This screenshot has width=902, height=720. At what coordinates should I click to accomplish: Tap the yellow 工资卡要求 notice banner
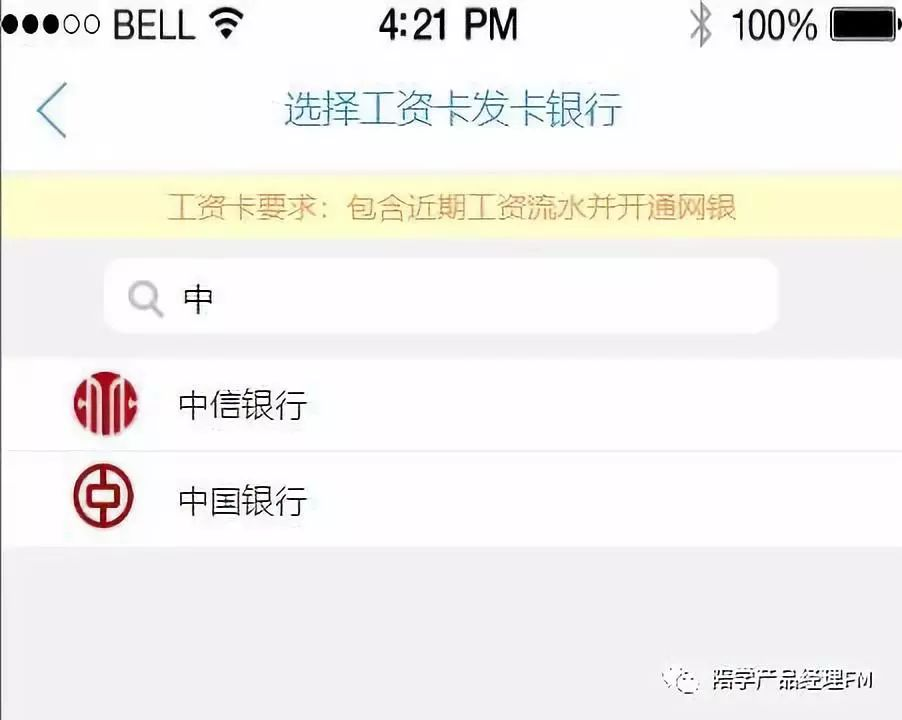[x=451, y=207]
